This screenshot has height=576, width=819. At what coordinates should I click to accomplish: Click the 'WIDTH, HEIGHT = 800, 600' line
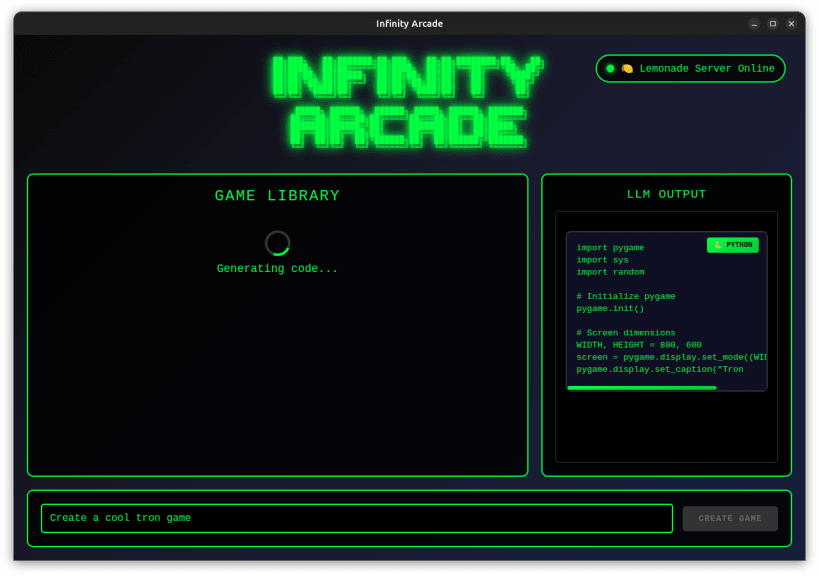coord(639,345)
